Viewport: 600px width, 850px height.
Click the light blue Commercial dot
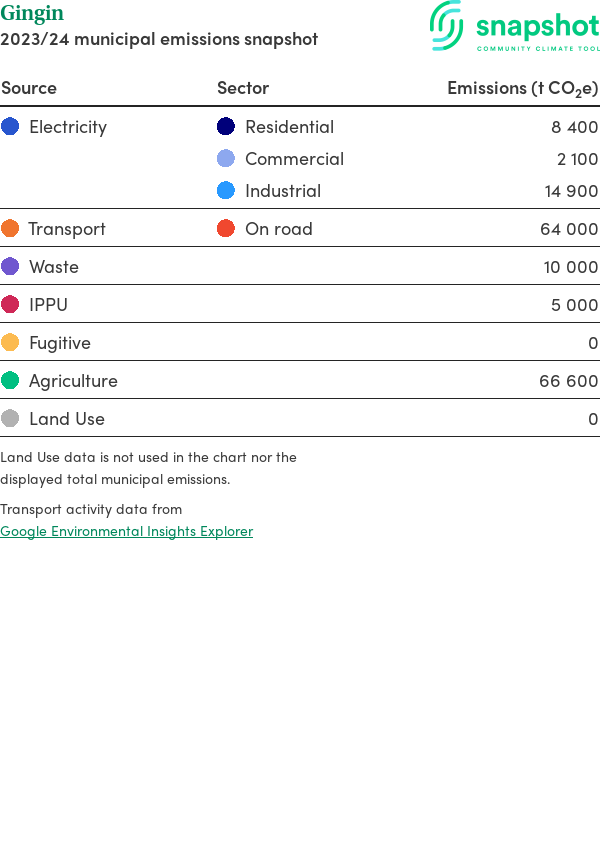click(226, 158)
